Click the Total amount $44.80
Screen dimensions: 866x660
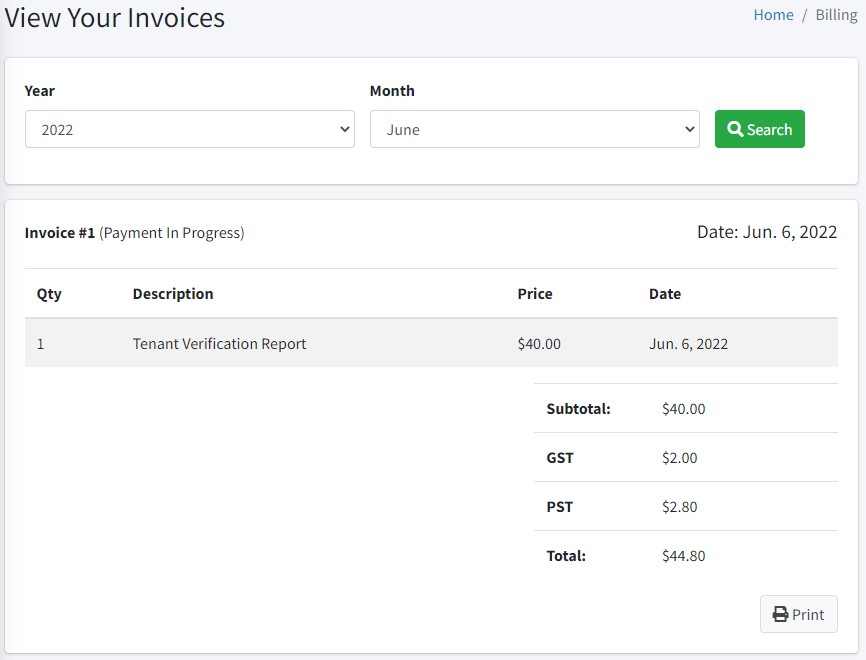click(684, 556)
